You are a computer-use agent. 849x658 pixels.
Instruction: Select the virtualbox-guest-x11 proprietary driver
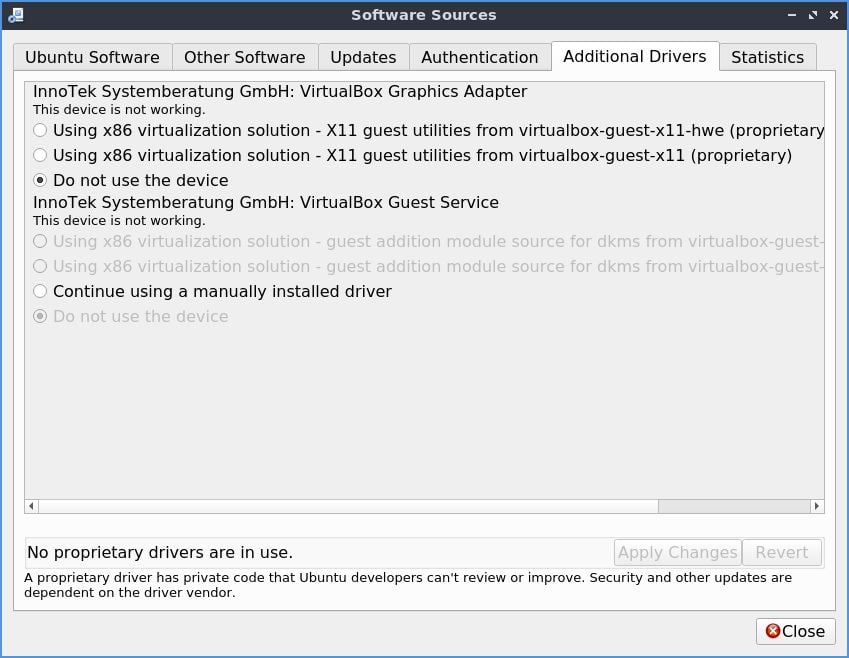point(40,155)
